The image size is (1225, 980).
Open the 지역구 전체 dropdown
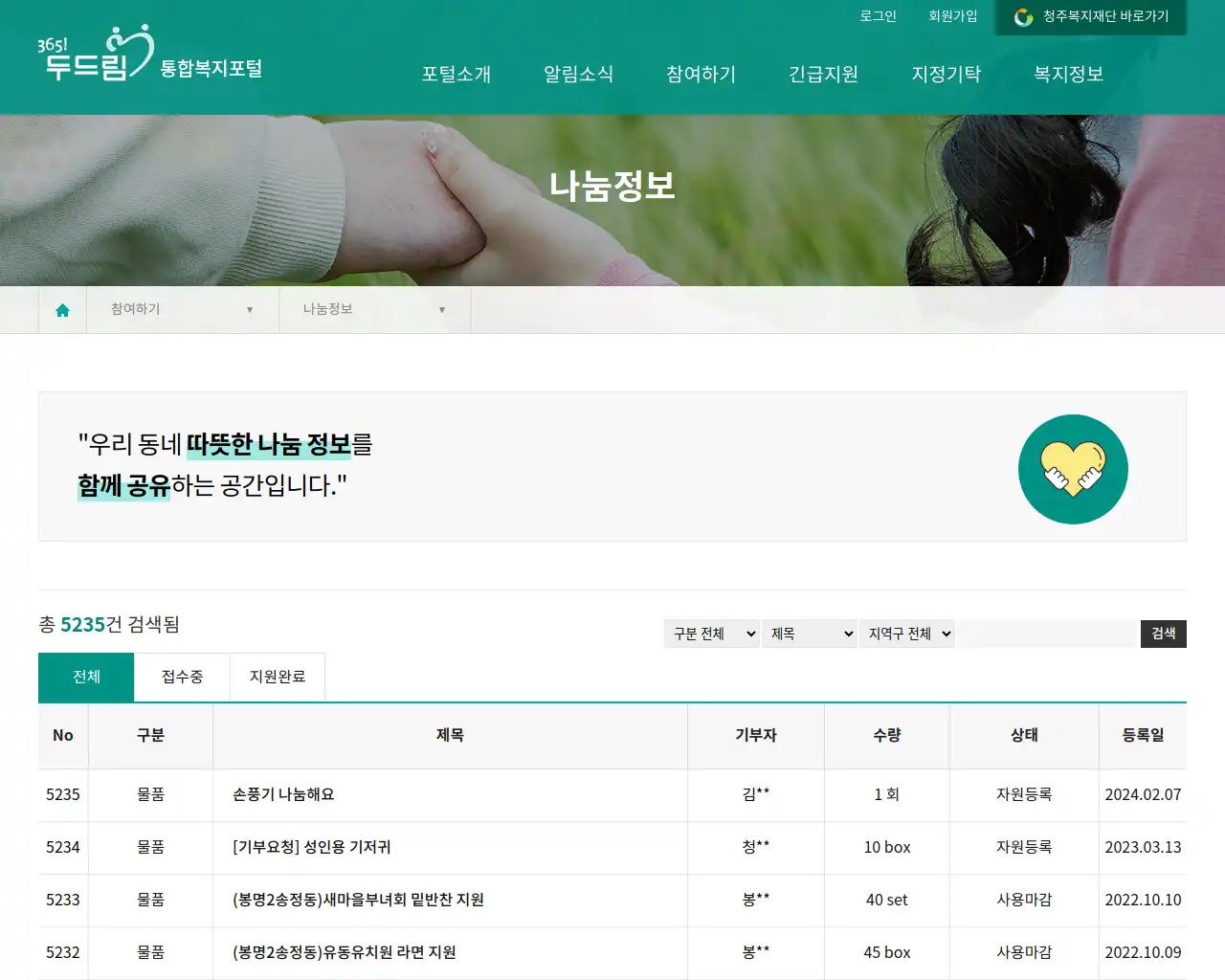(x=906, y=633)
